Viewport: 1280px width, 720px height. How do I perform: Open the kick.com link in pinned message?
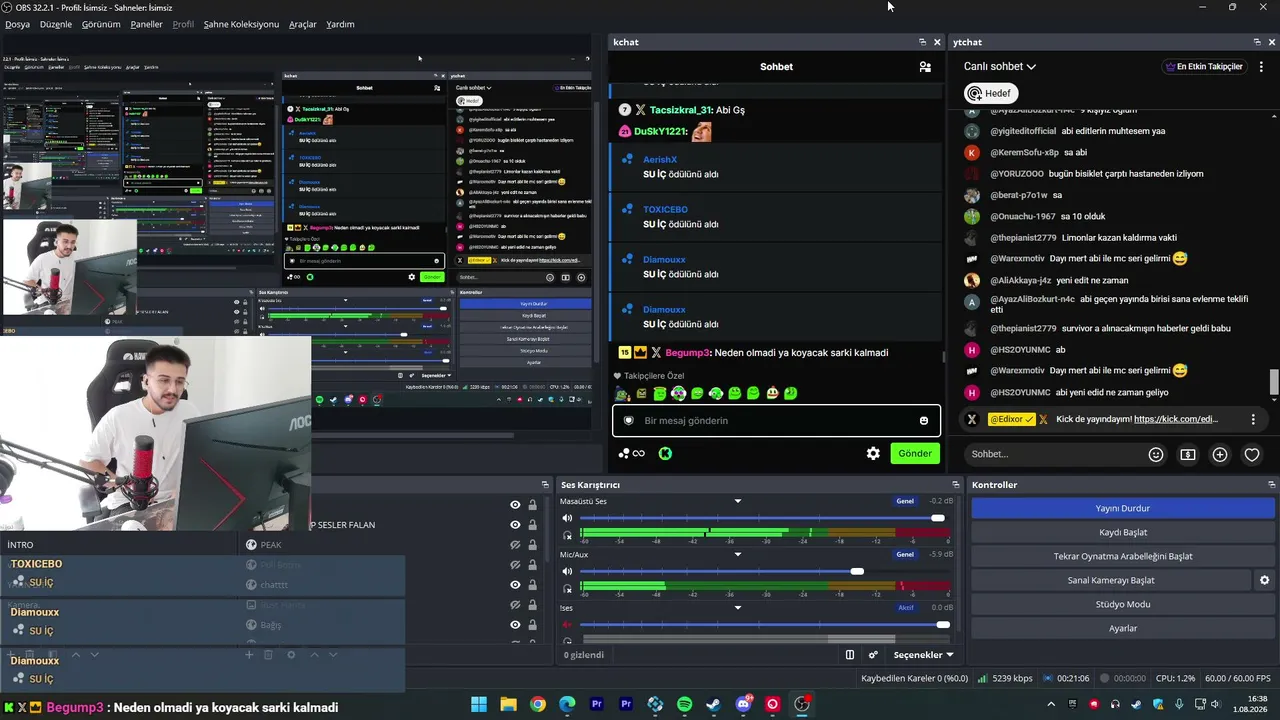1176,419
